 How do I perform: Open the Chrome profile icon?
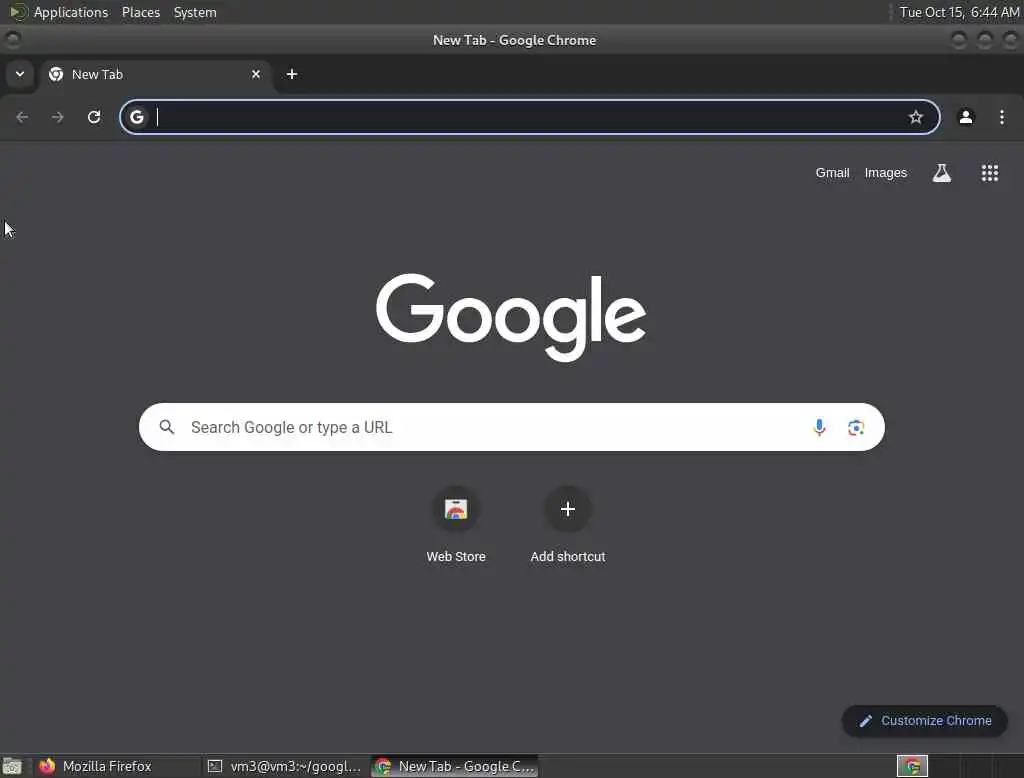[x=966, y=117]
